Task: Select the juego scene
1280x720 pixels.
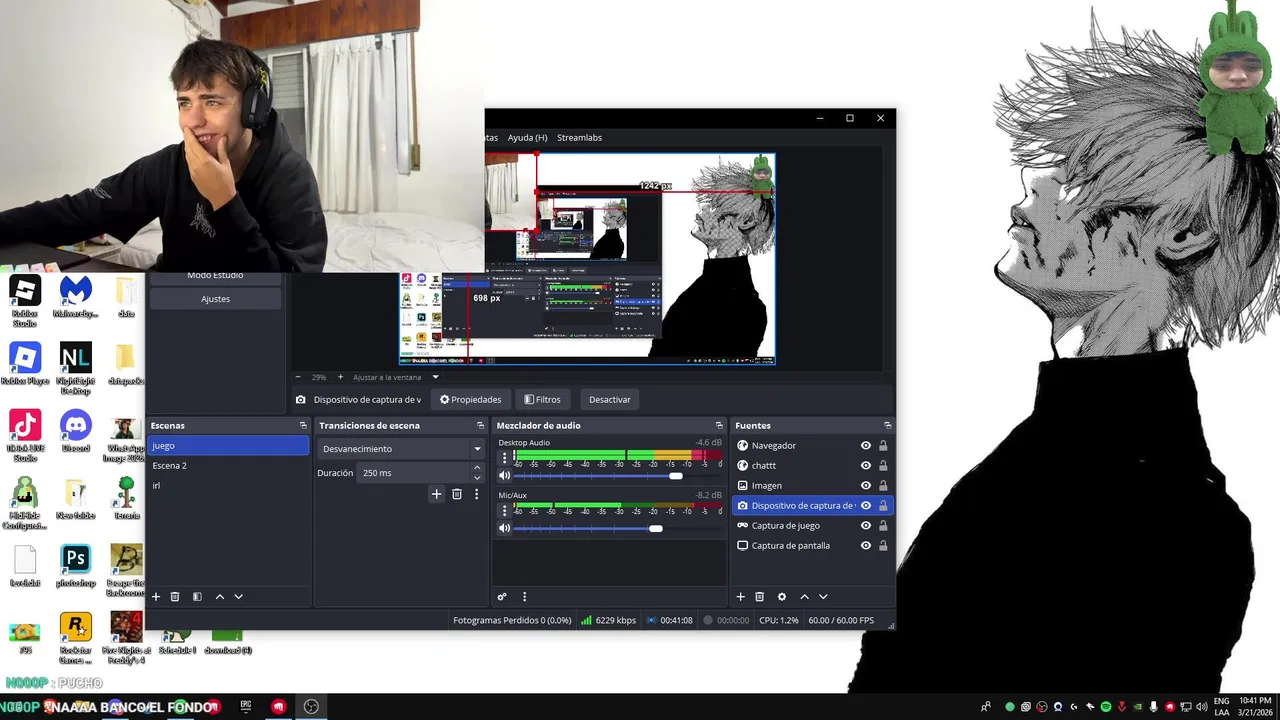Action: (228, 446)
